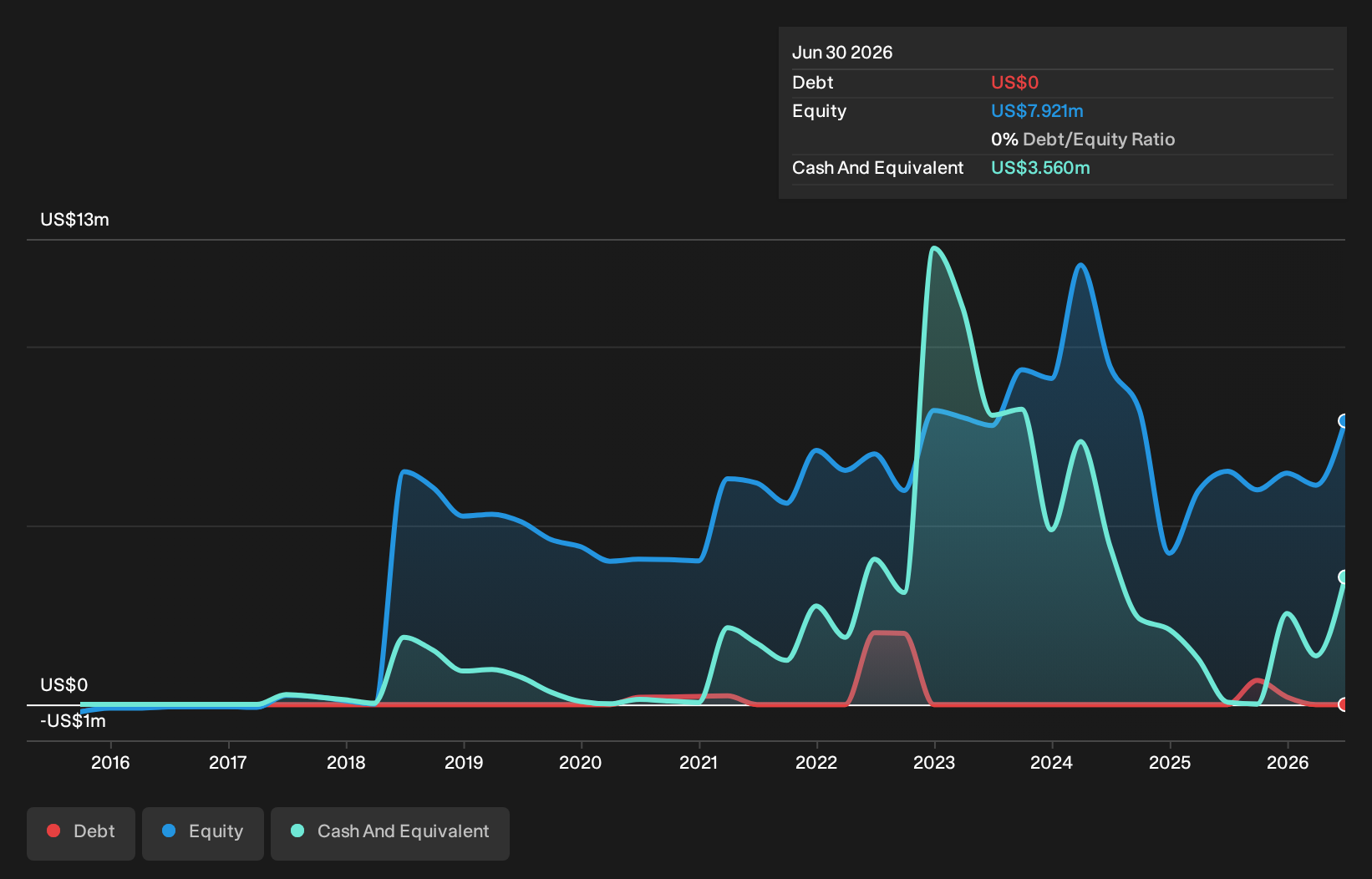
Task: Click the 2020 x-axis label
Action: [x=581, y=762]
